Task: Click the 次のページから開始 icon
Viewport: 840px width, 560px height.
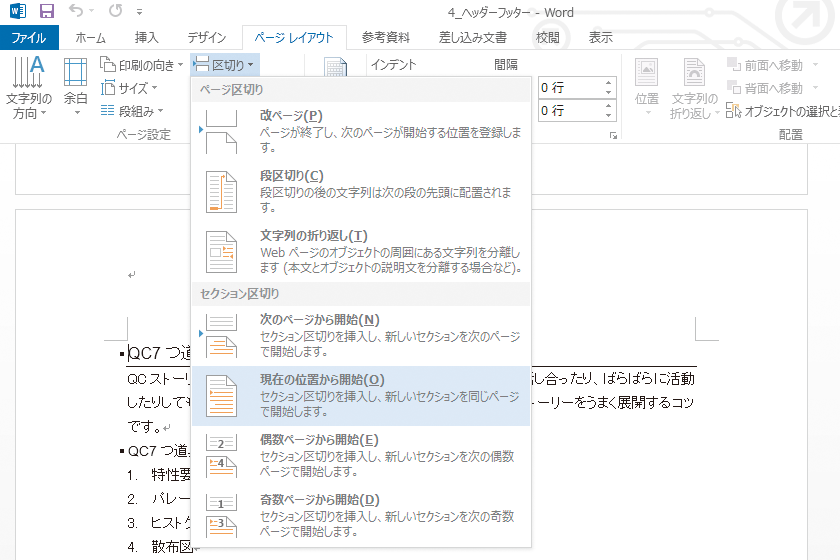Action: click(x=221, y=336)
